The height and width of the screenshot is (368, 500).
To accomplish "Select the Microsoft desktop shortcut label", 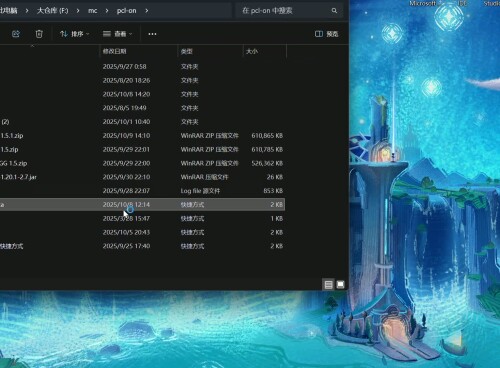I will click(423, 3).
